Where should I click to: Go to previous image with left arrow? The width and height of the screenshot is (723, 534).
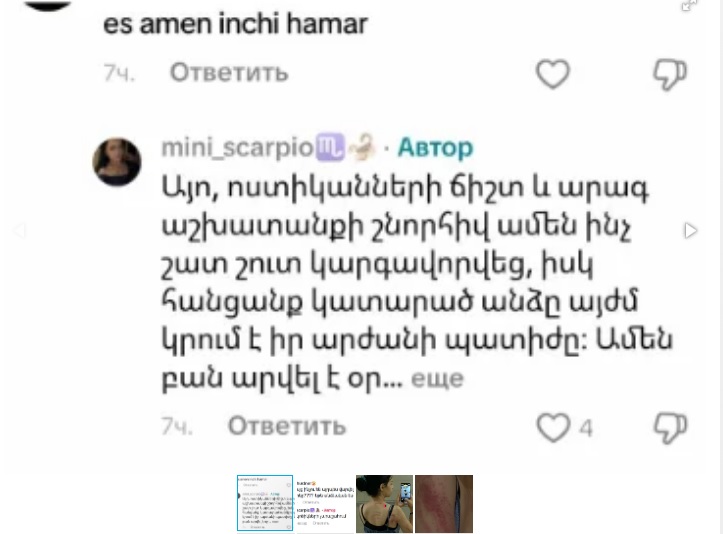[x=19, y=230]
